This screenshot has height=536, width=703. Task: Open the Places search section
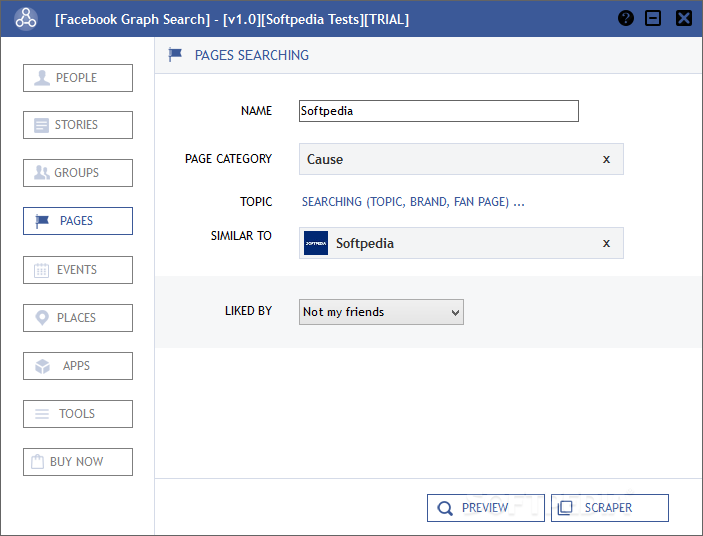pos(78,318)
